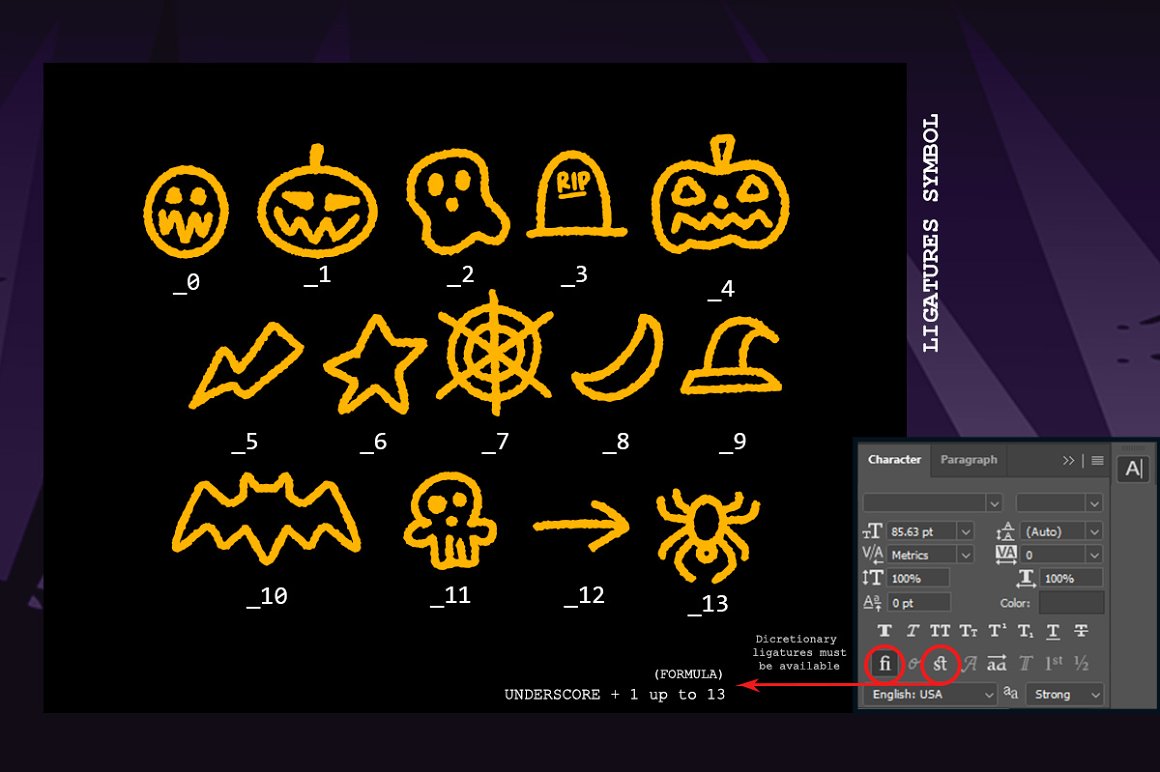Open the leading (Auto) dropdown
The width and height of the screenshot is (1160, 772).
1094,532
